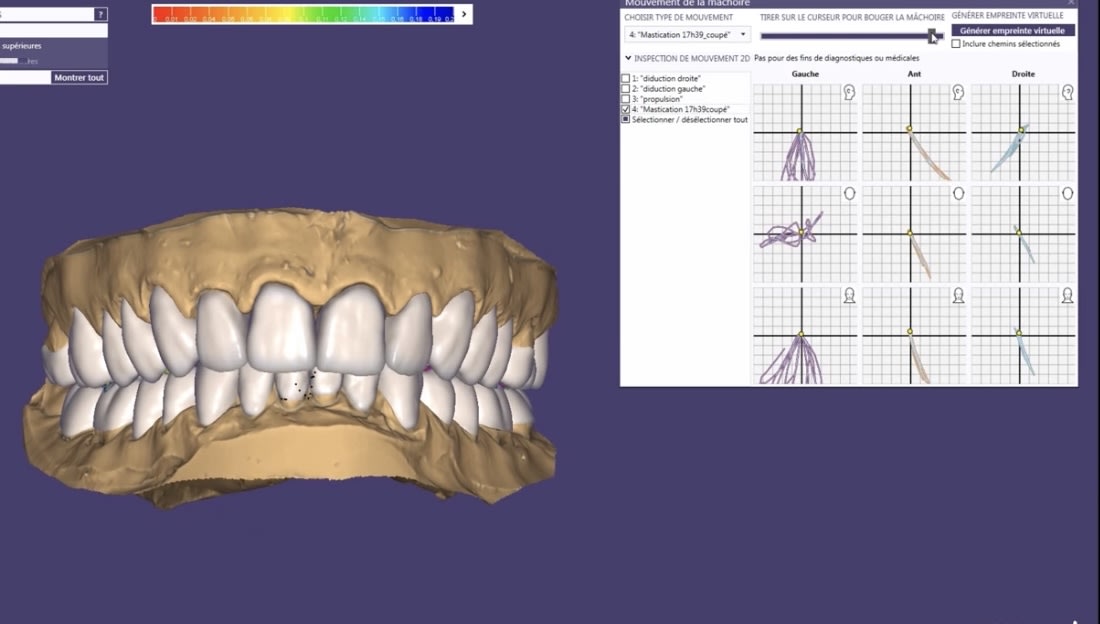The image size is (1100, 624).
Task: Check the "propulsion" movement checkbox
Action: 626,99
